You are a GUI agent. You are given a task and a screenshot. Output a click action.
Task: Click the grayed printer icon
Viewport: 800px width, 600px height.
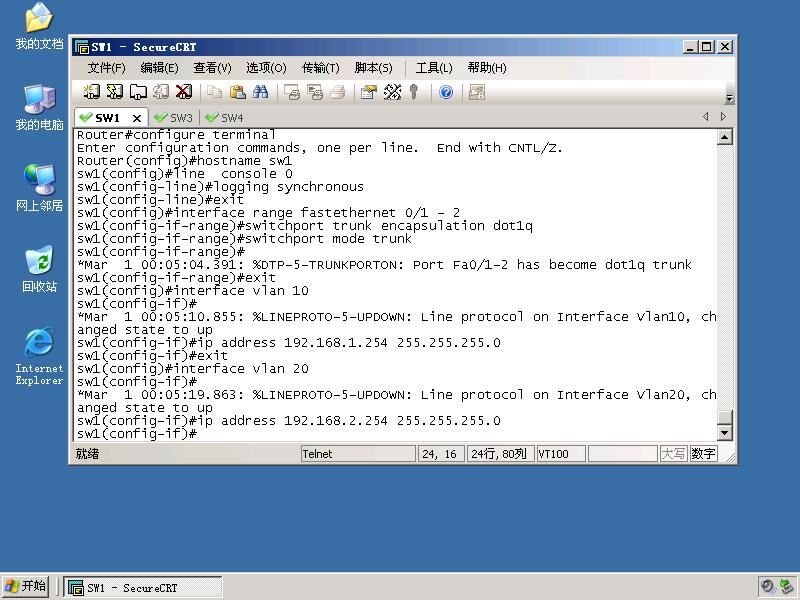[x=338, y=92]
